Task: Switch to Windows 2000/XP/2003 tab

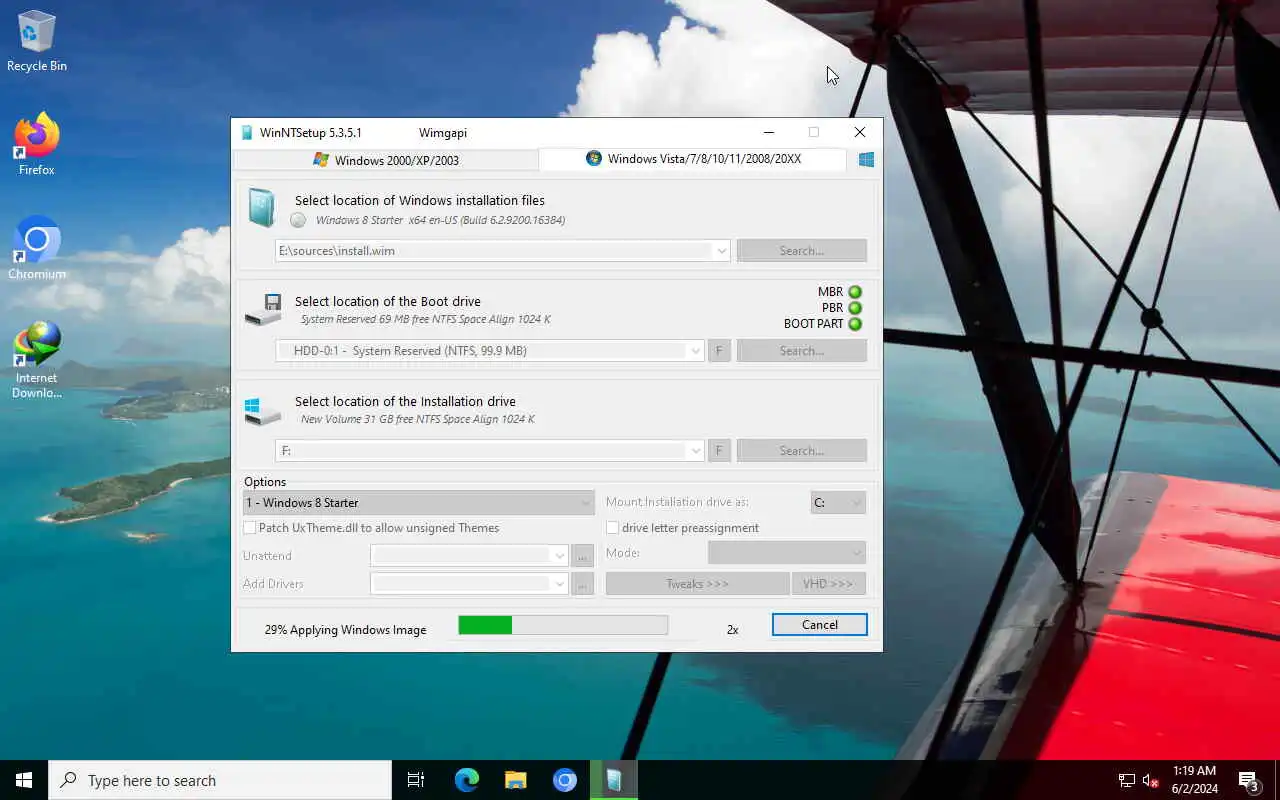Action: click(386, 160)
